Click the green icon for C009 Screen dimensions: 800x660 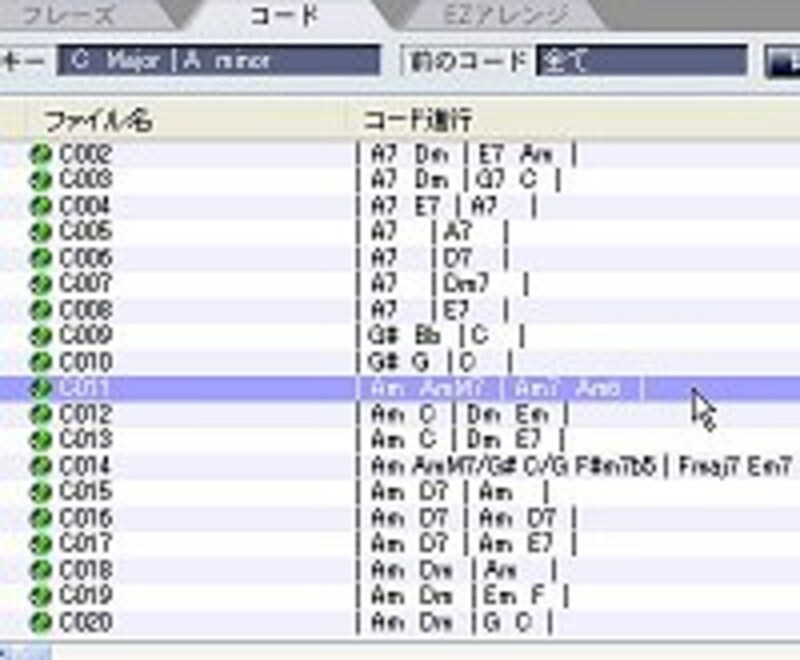(40, 336)
